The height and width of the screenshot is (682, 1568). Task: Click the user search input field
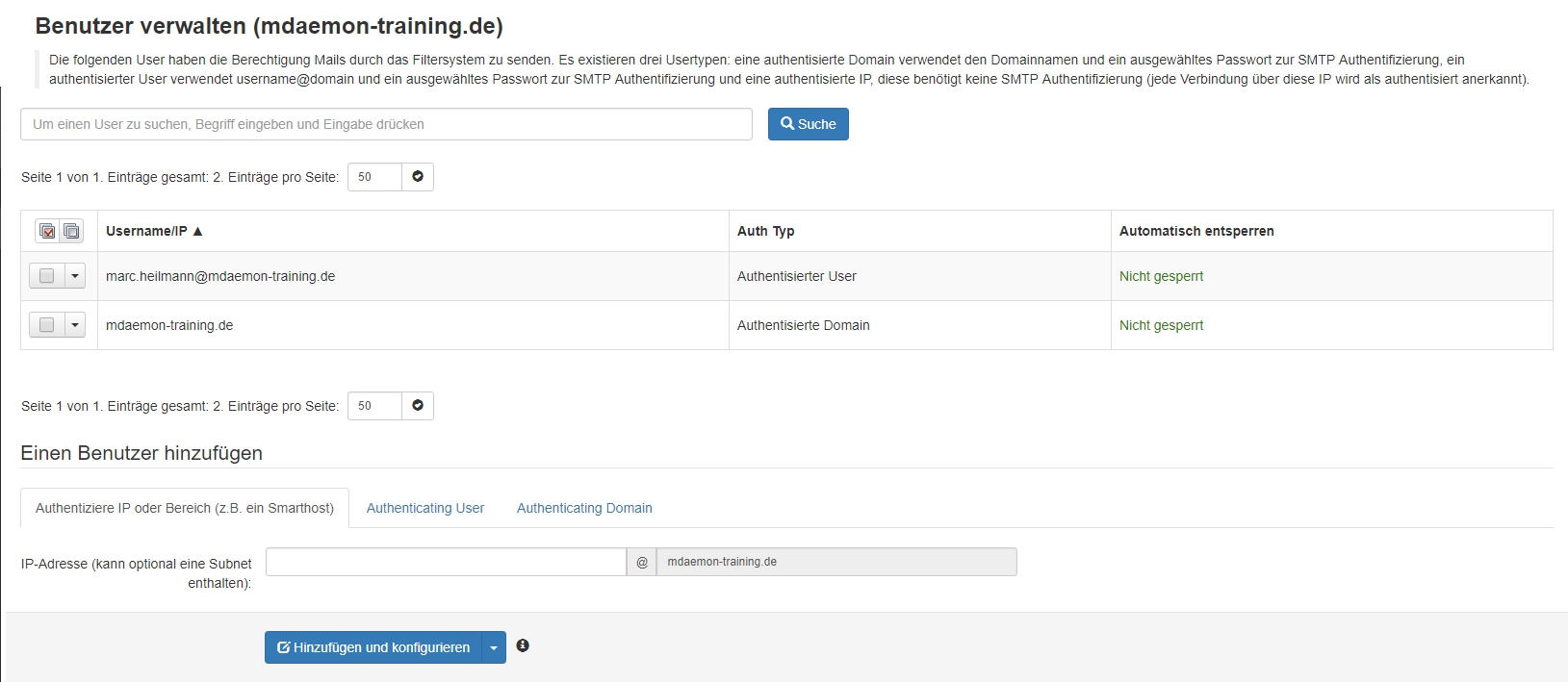[386, 124]
